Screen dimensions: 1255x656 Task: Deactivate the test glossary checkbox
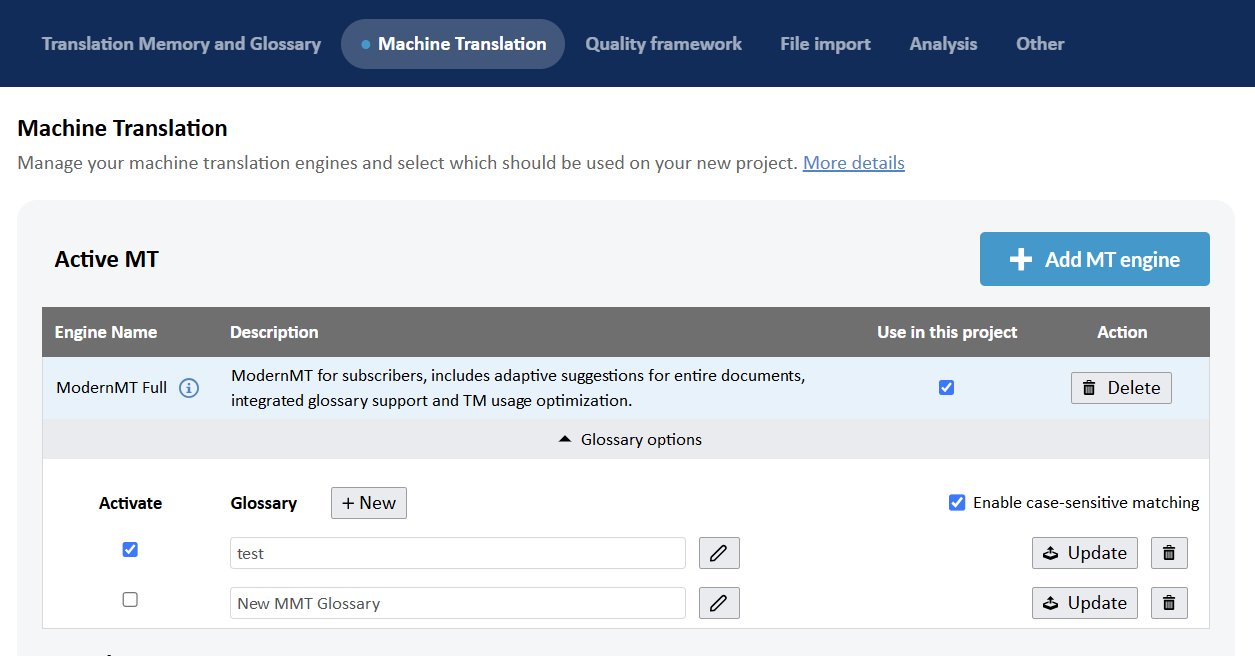pyautogui.click(x=130, y=550)
